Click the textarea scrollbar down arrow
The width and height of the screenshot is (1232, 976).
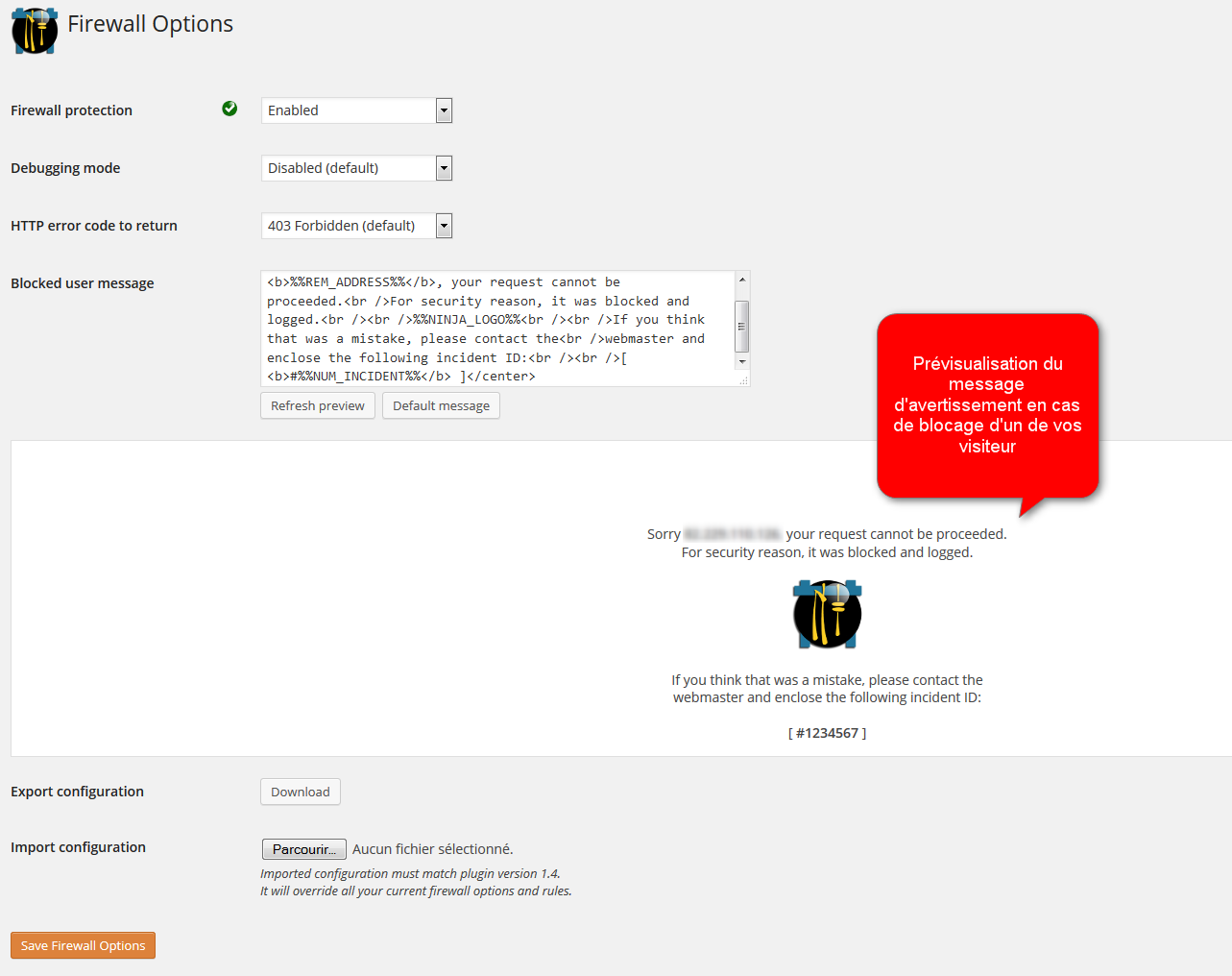click(742, 362)
